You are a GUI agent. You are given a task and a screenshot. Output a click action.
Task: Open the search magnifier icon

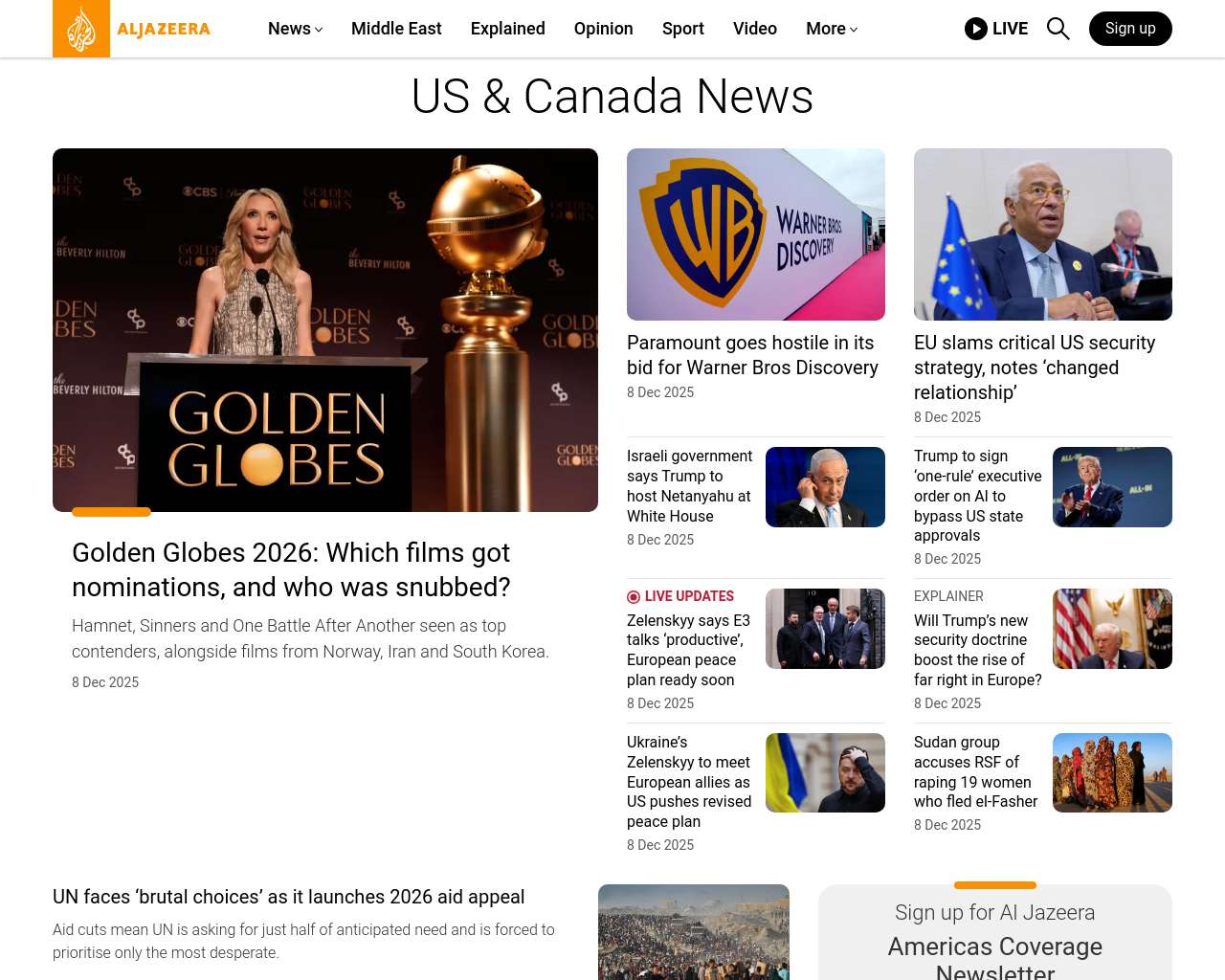tap(1058, 29)
